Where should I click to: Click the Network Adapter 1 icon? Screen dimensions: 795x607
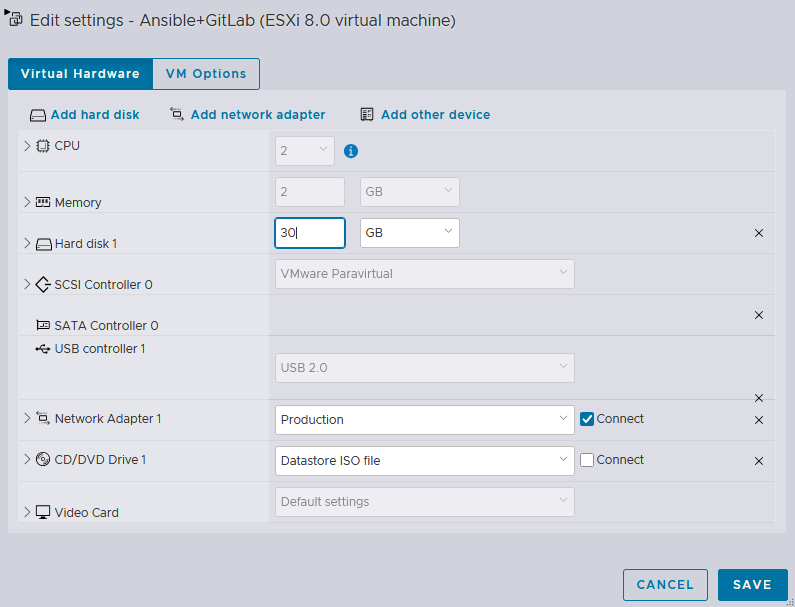point(43,418)
